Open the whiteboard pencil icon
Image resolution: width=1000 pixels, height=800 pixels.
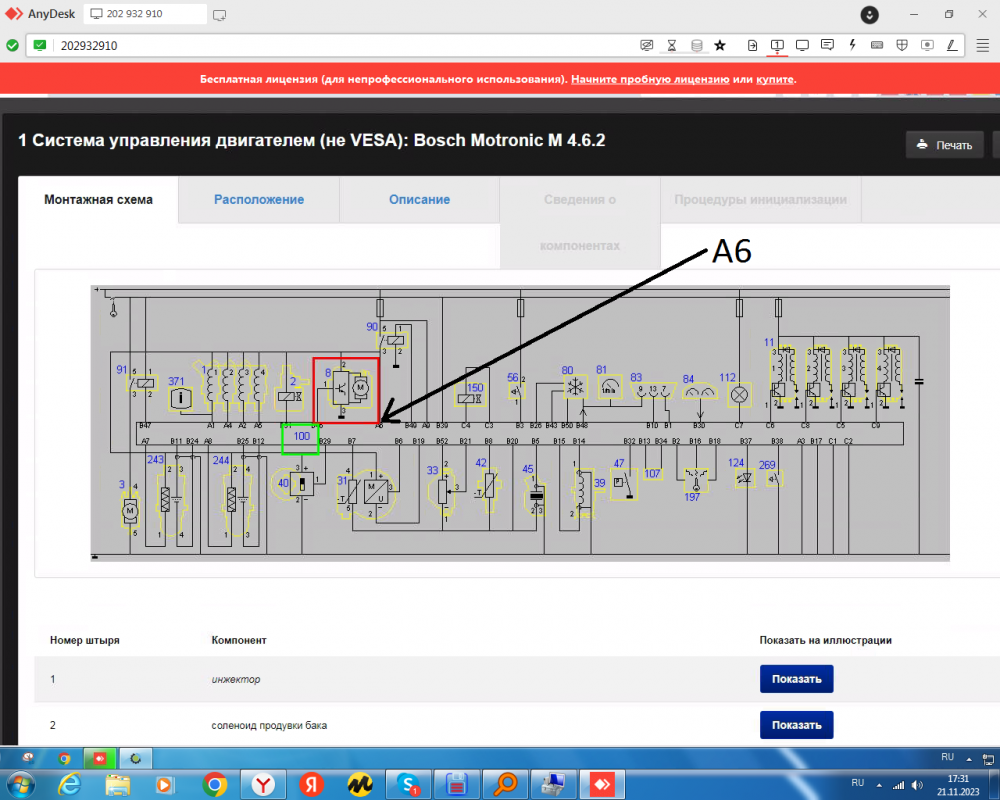click(952, 45)
